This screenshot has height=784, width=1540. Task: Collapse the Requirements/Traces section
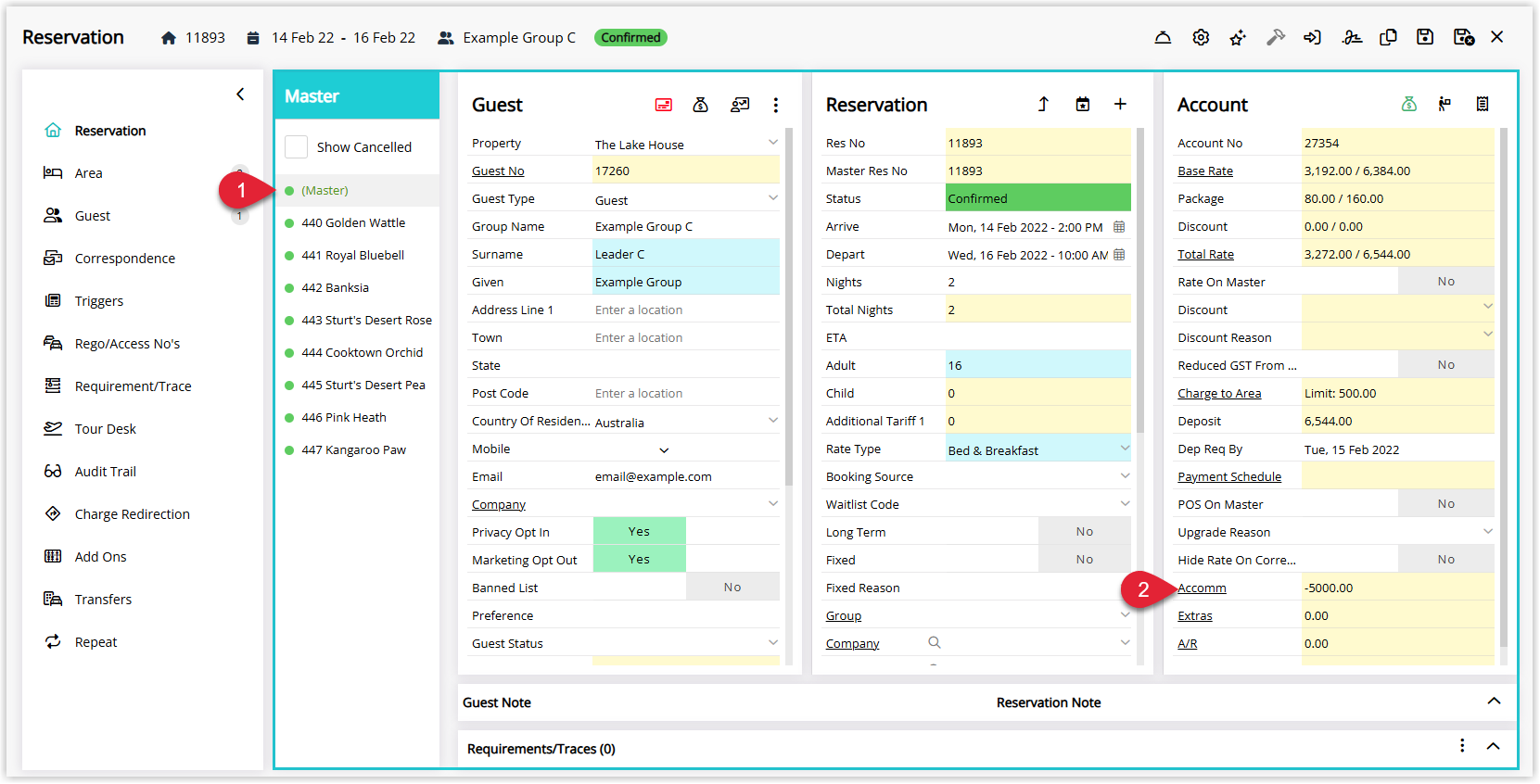(1494, 747)
